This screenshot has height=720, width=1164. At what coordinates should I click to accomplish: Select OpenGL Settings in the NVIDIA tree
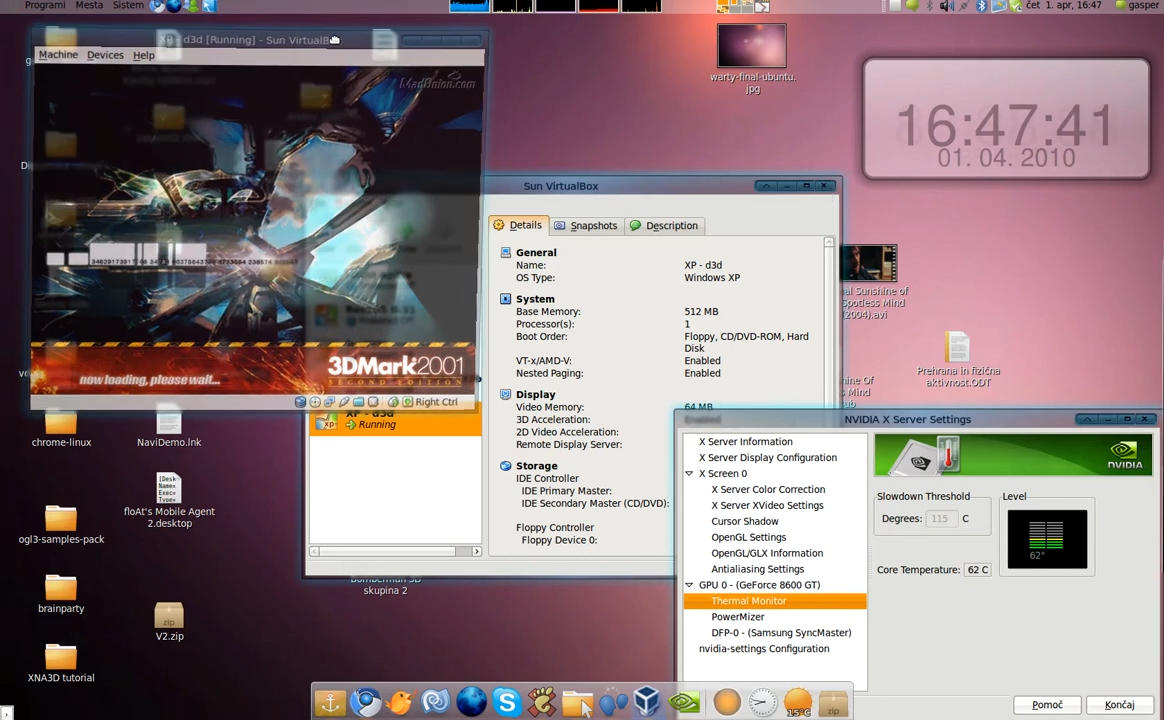tap(748, 537)
